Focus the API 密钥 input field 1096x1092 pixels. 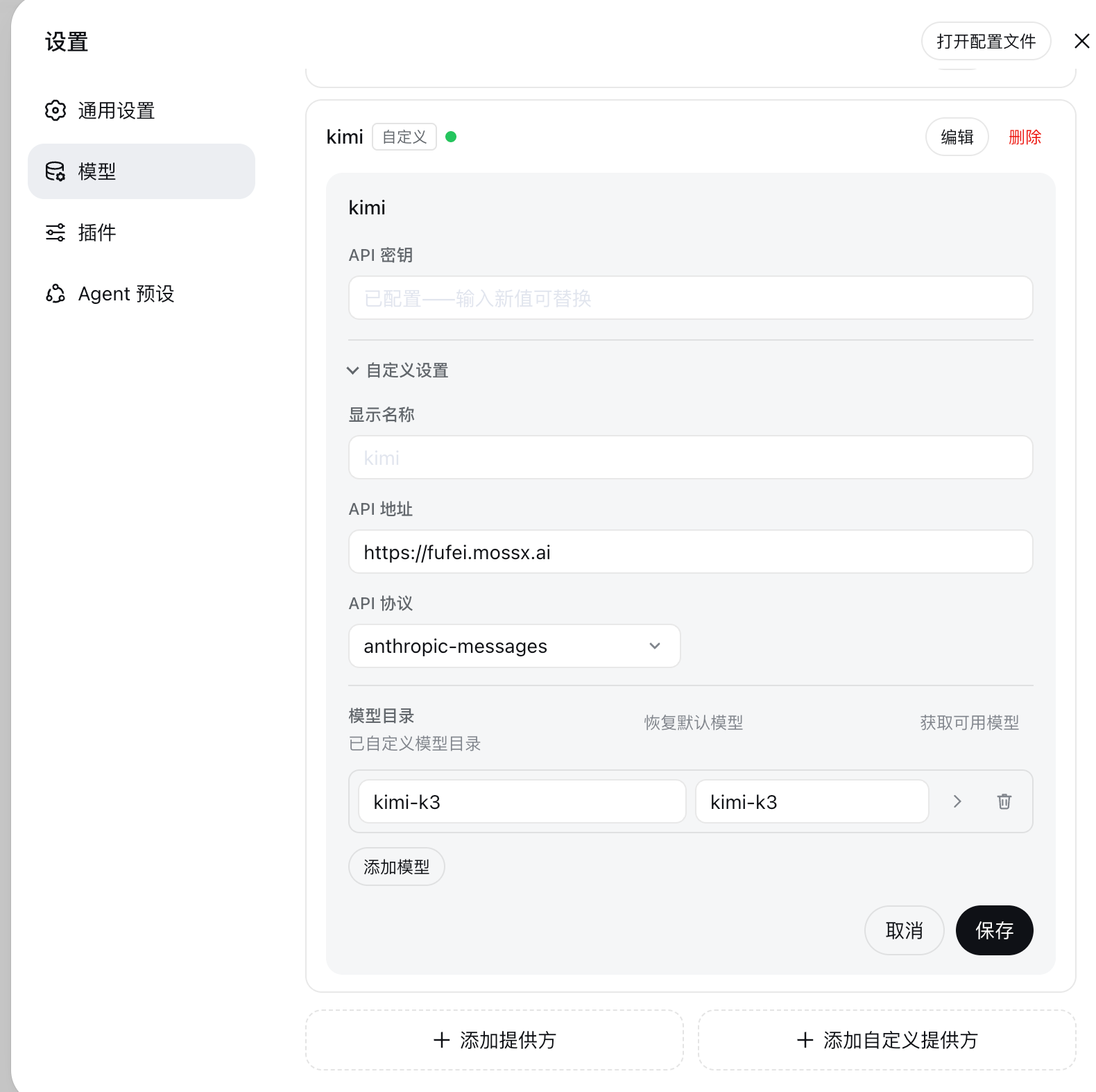(690, 298)
